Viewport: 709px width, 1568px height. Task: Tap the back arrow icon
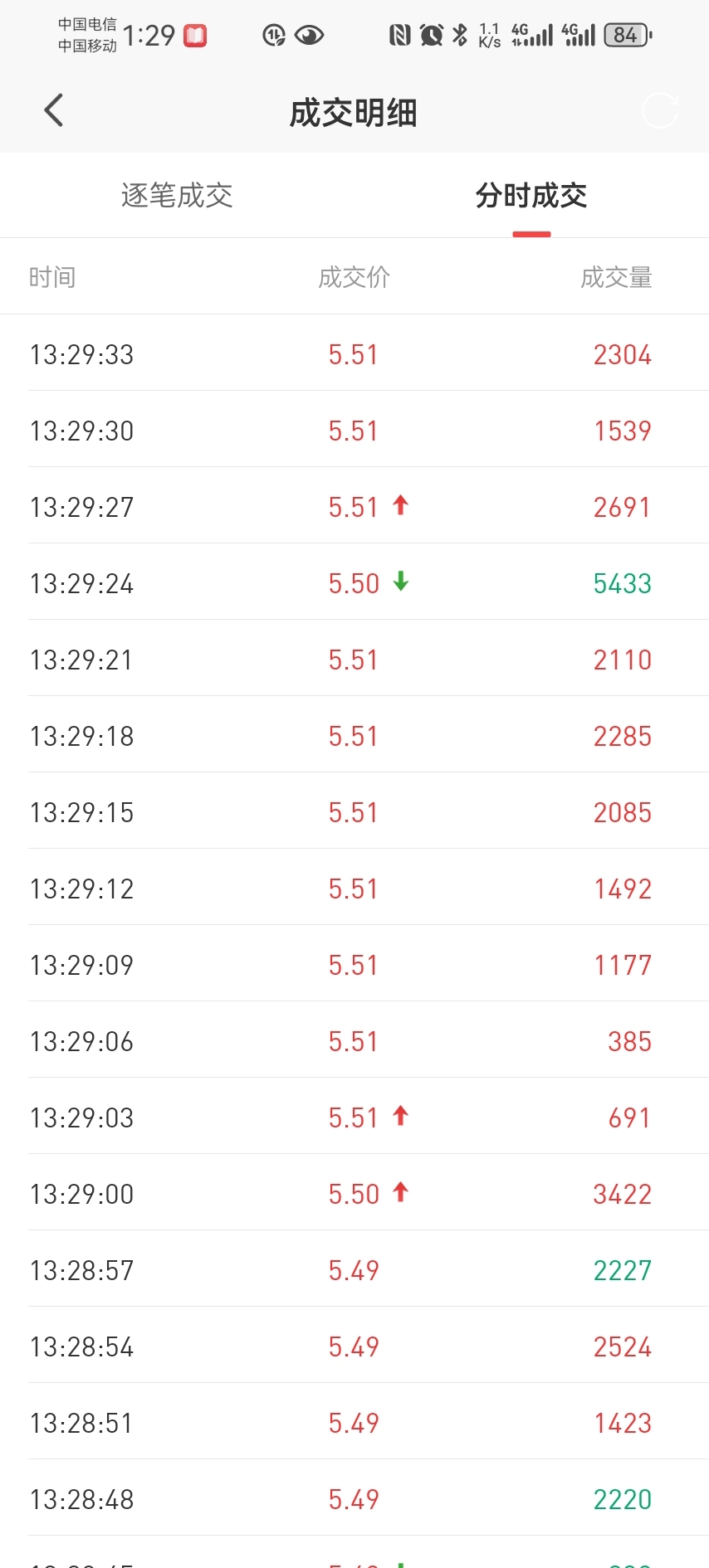[54, 110]
